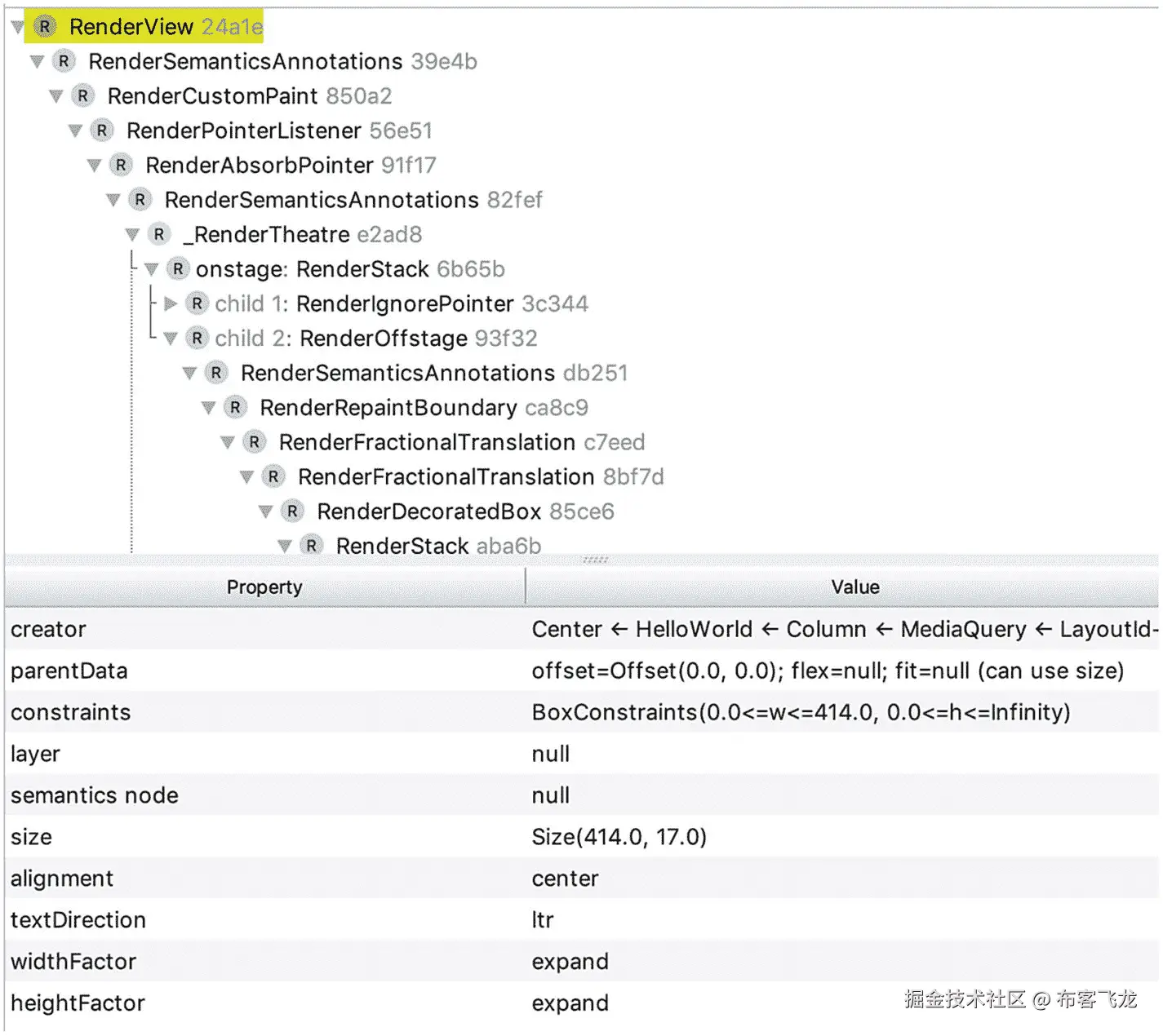
Task: Click the creator value starting with Center
Action: [x=845, y=629]
